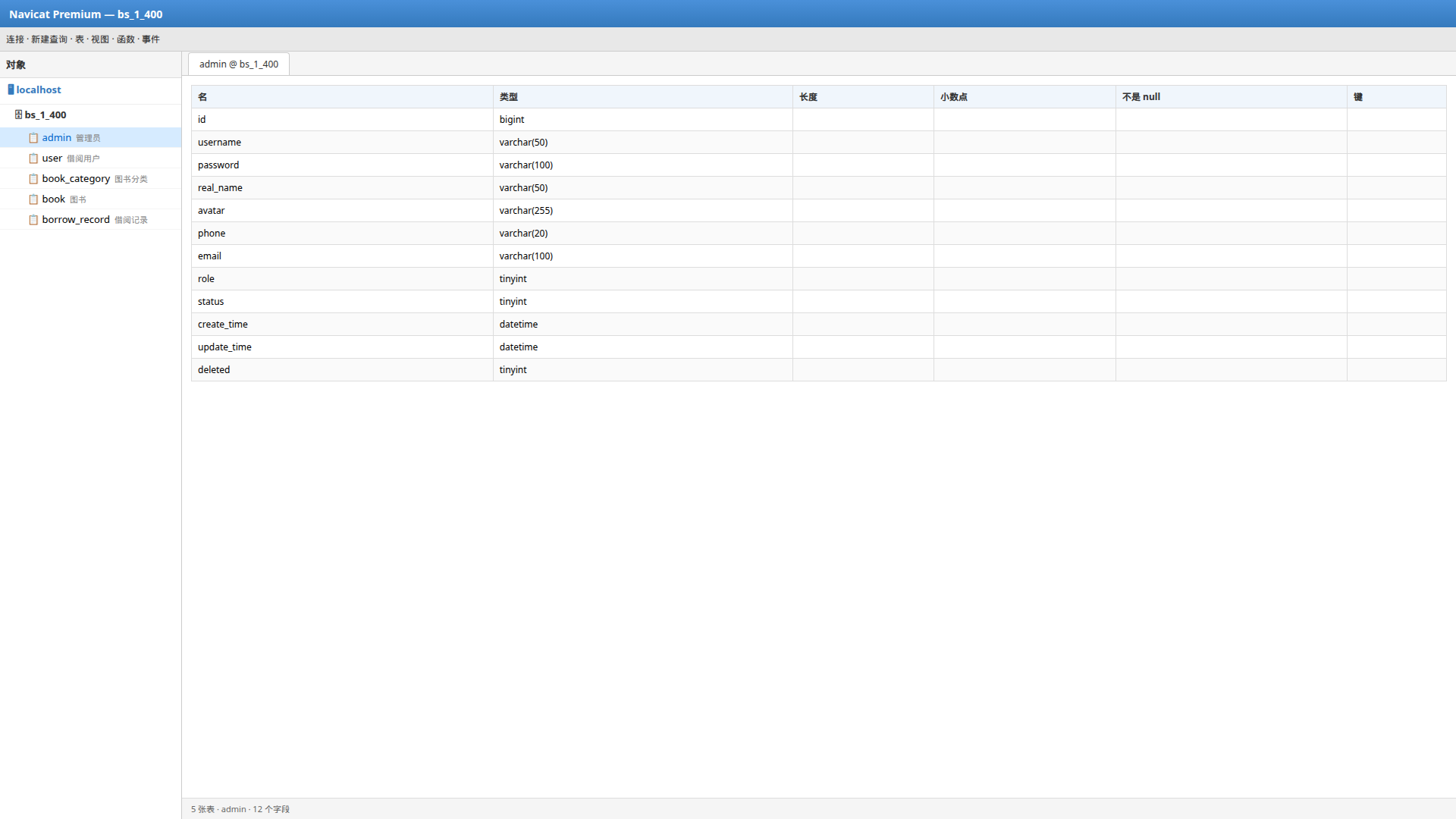This screenshot has height=819, width=1456.
Task: Click the varchar(255) type cell
Action: coord(643,211)
